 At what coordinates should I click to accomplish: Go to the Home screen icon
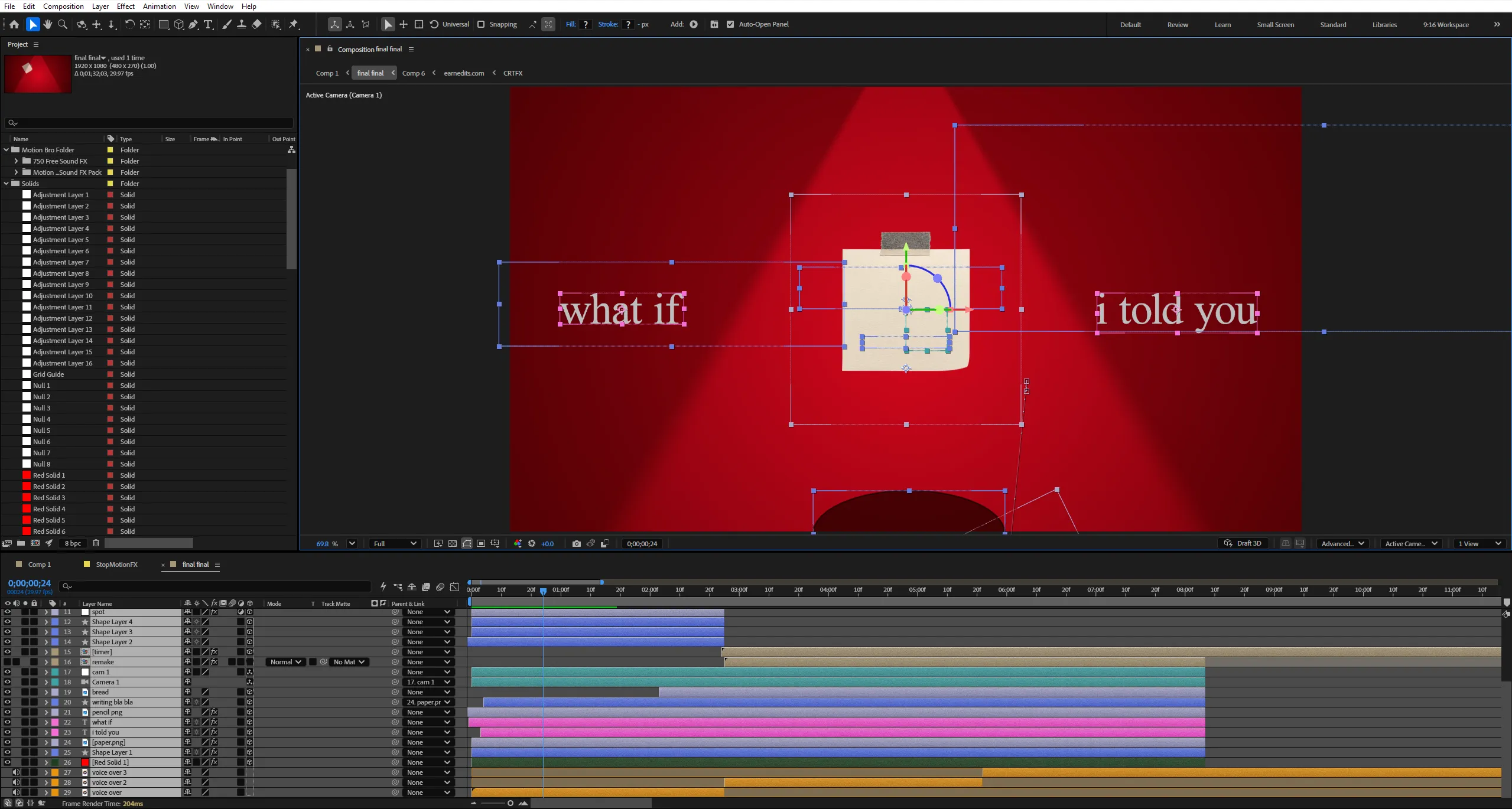(14, 24)
